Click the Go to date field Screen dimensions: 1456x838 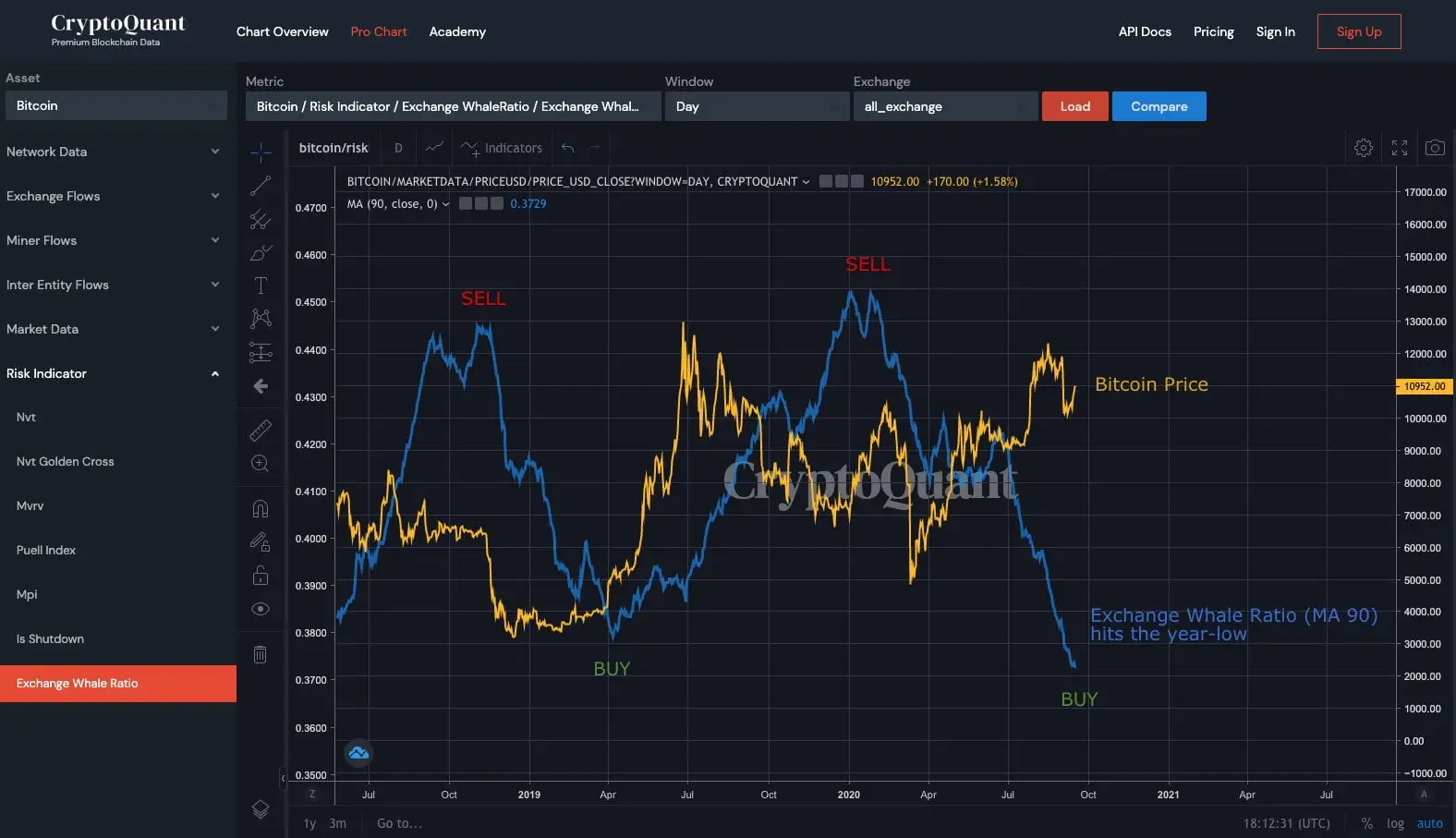[399, 823]
